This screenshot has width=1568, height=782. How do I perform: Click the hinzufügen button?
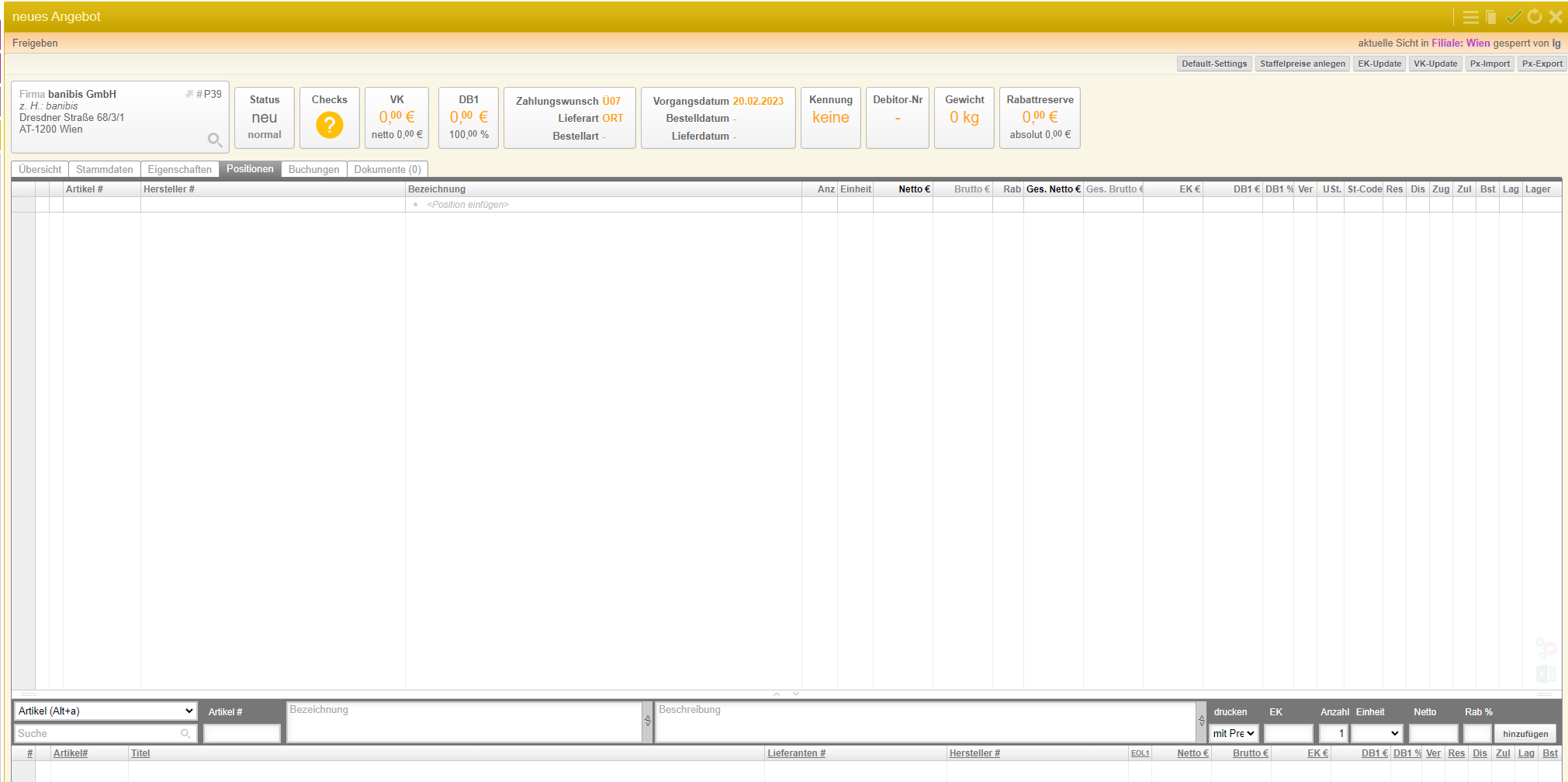pyautogui.click(x=1525, y=733)
